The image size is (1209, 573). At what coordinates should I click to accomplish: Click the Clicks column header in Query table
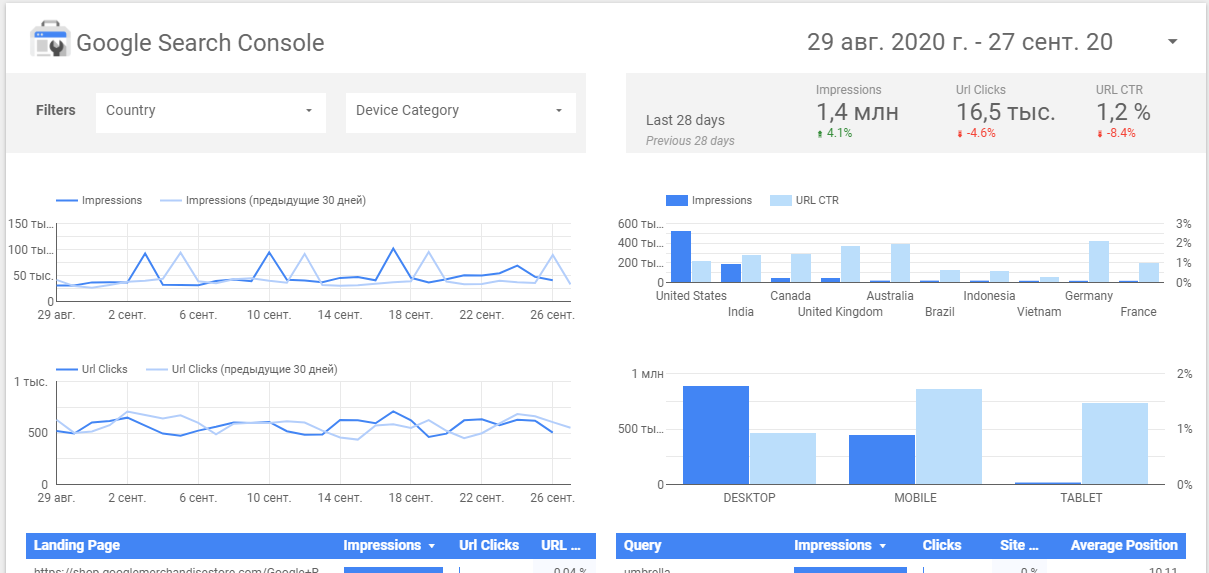click(x=942, y=545)
